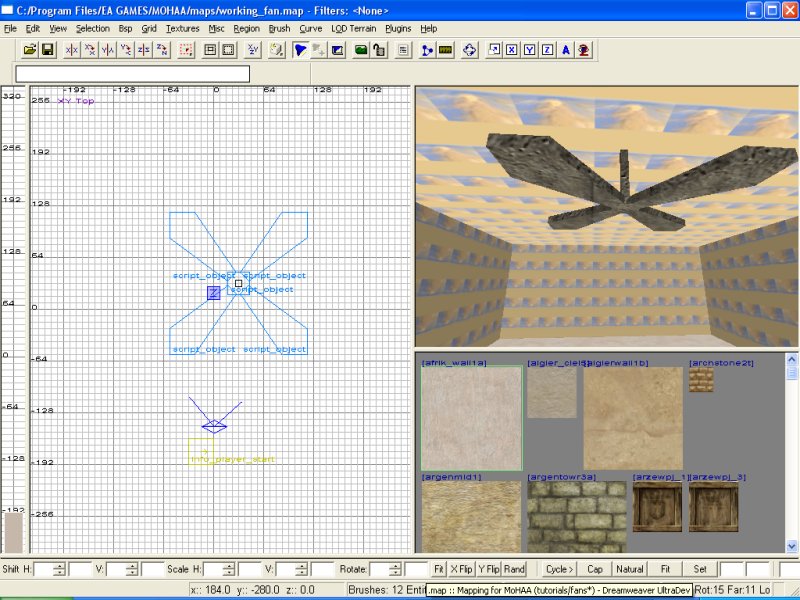Toggle the blue funnel selection icon
Viewport: 800px width, 600px height.
coord(301,49)
